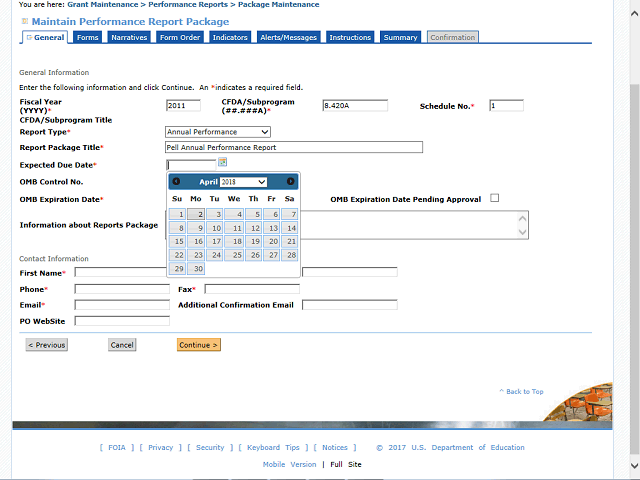Go to next month in calendar

pyautogui.click(x=290, y=181)
